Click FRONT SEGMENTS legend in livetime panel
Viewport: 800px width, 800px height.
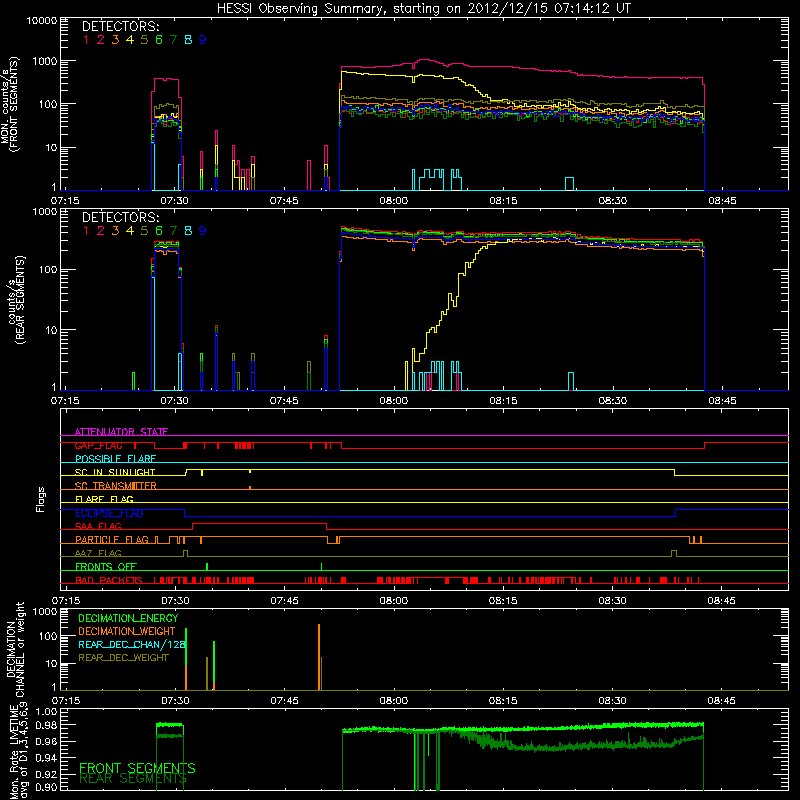[137, 768]
